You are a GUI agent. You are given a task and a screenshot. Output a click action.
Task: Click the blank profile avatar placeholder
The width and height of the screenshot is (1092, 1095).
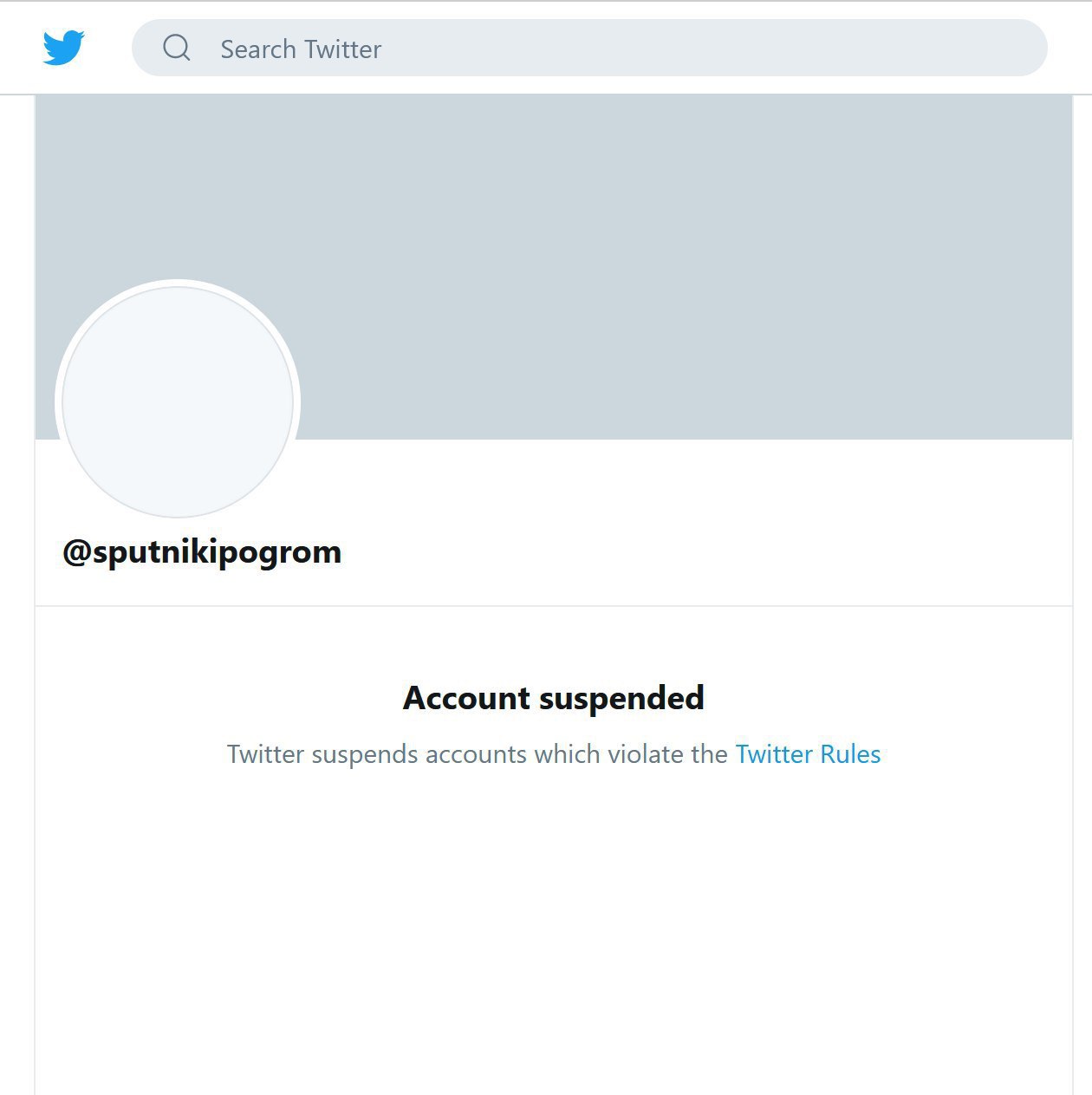point(178,402)
